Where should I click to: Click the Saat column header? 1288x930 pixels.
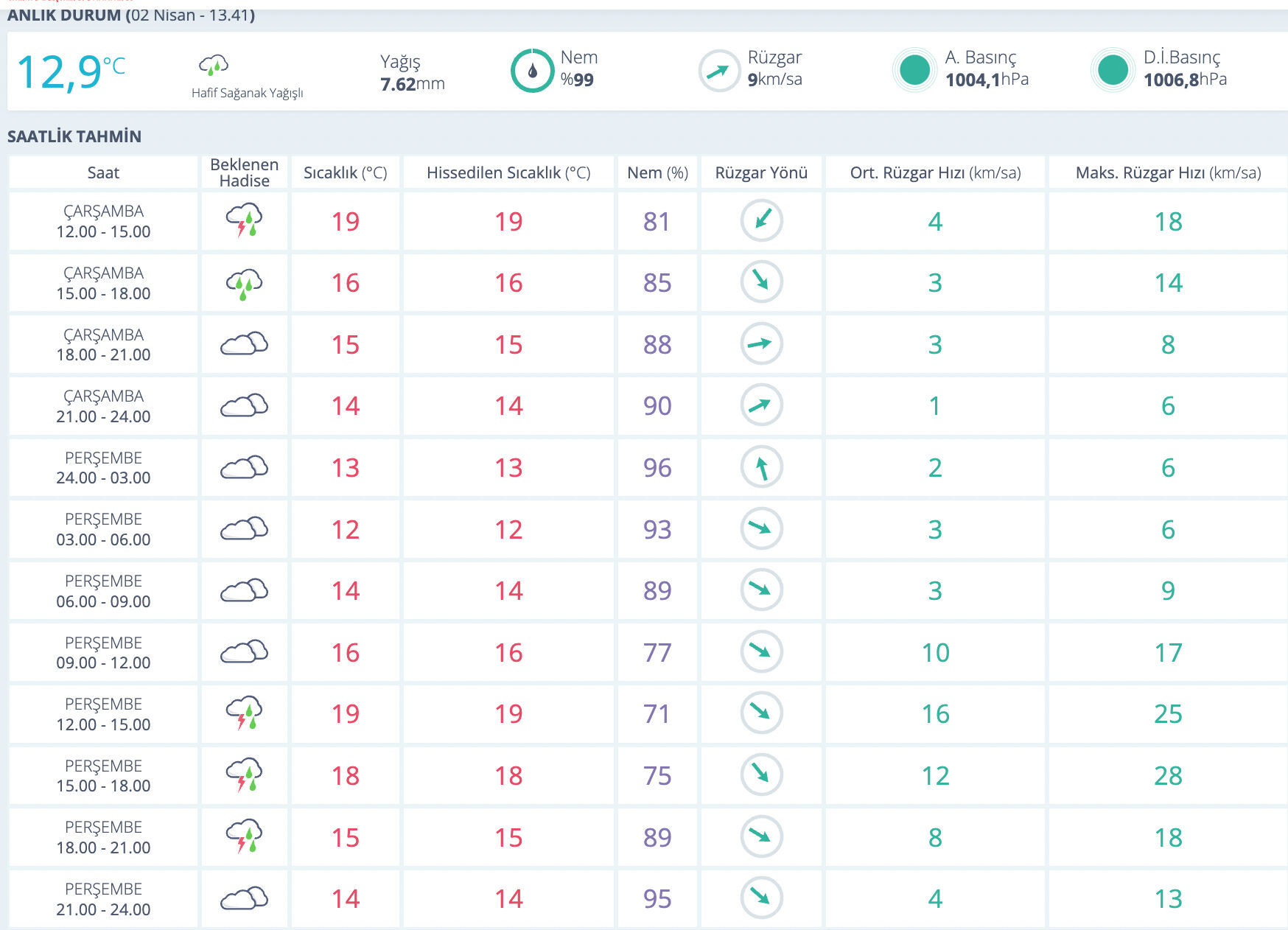[x=103, y=173]
